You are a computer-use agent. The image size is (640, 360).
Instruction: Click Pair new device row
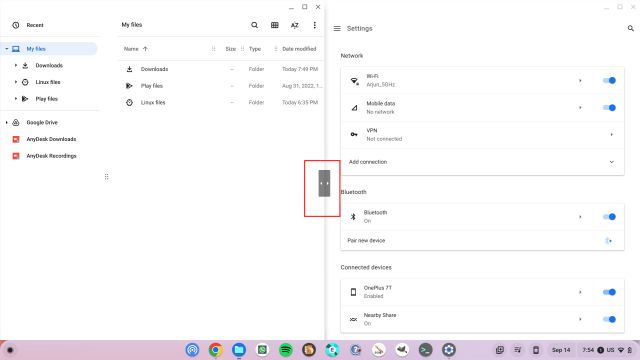pos(482,240)
